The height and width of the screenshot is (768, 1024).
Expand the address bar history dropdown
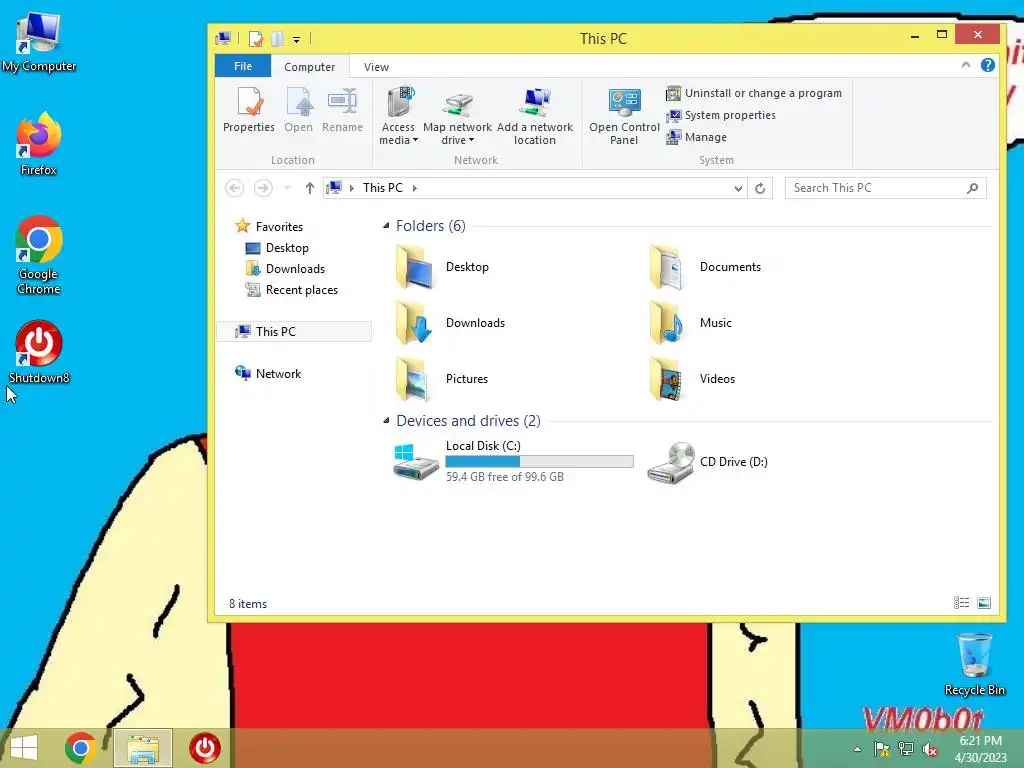(x=738, y=188)
